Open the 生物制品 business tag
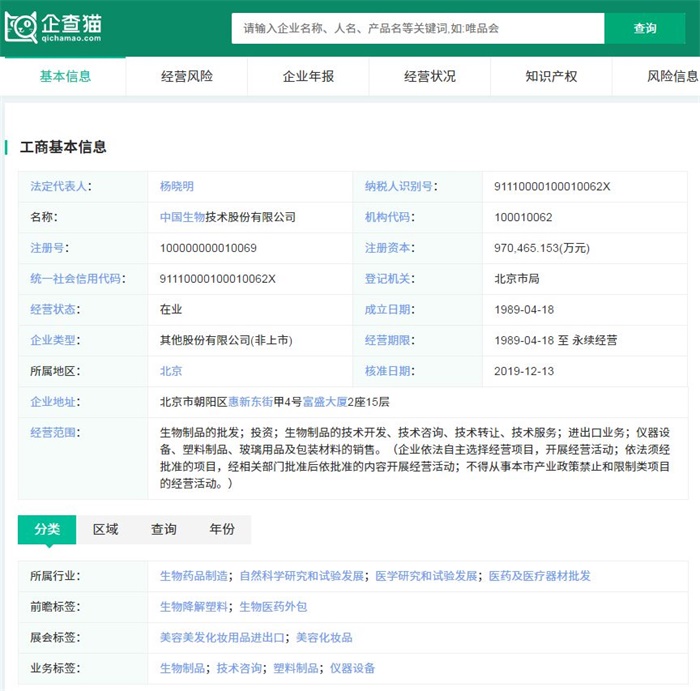Viewport: 700px width, 691px height. pos(182,668)
